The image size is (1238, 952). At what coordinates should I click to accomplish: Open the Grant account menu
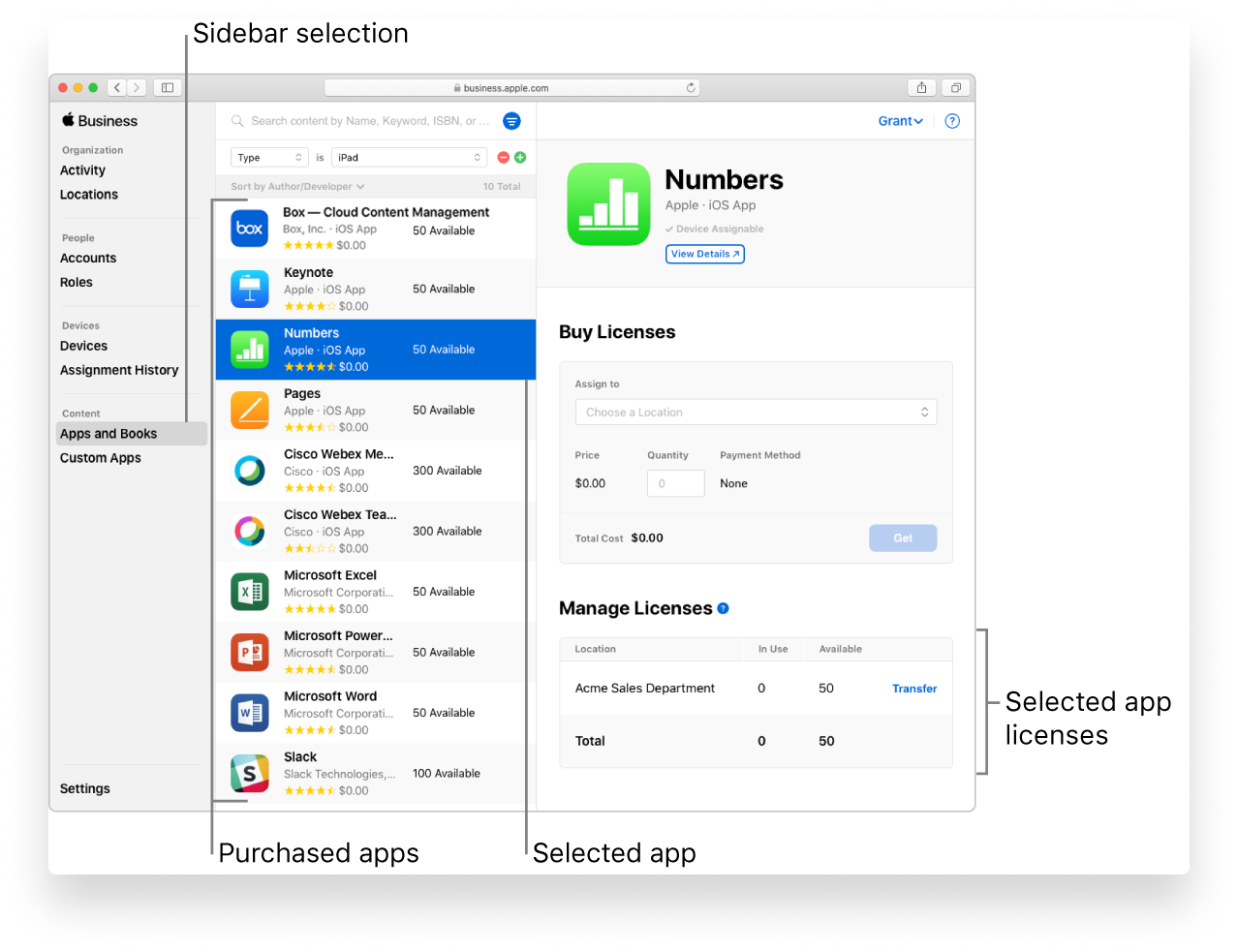coord(900,121)
